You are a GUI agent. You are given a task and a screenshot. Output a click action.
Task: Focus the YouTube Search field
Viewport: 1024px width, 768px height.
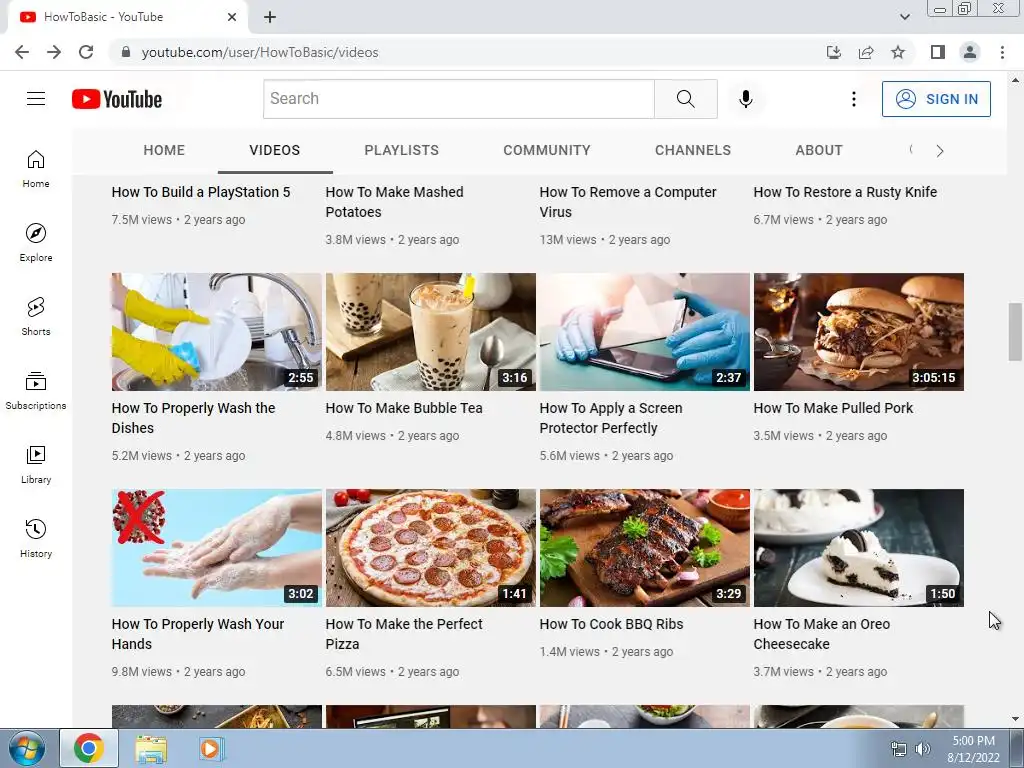click(458, 99)
